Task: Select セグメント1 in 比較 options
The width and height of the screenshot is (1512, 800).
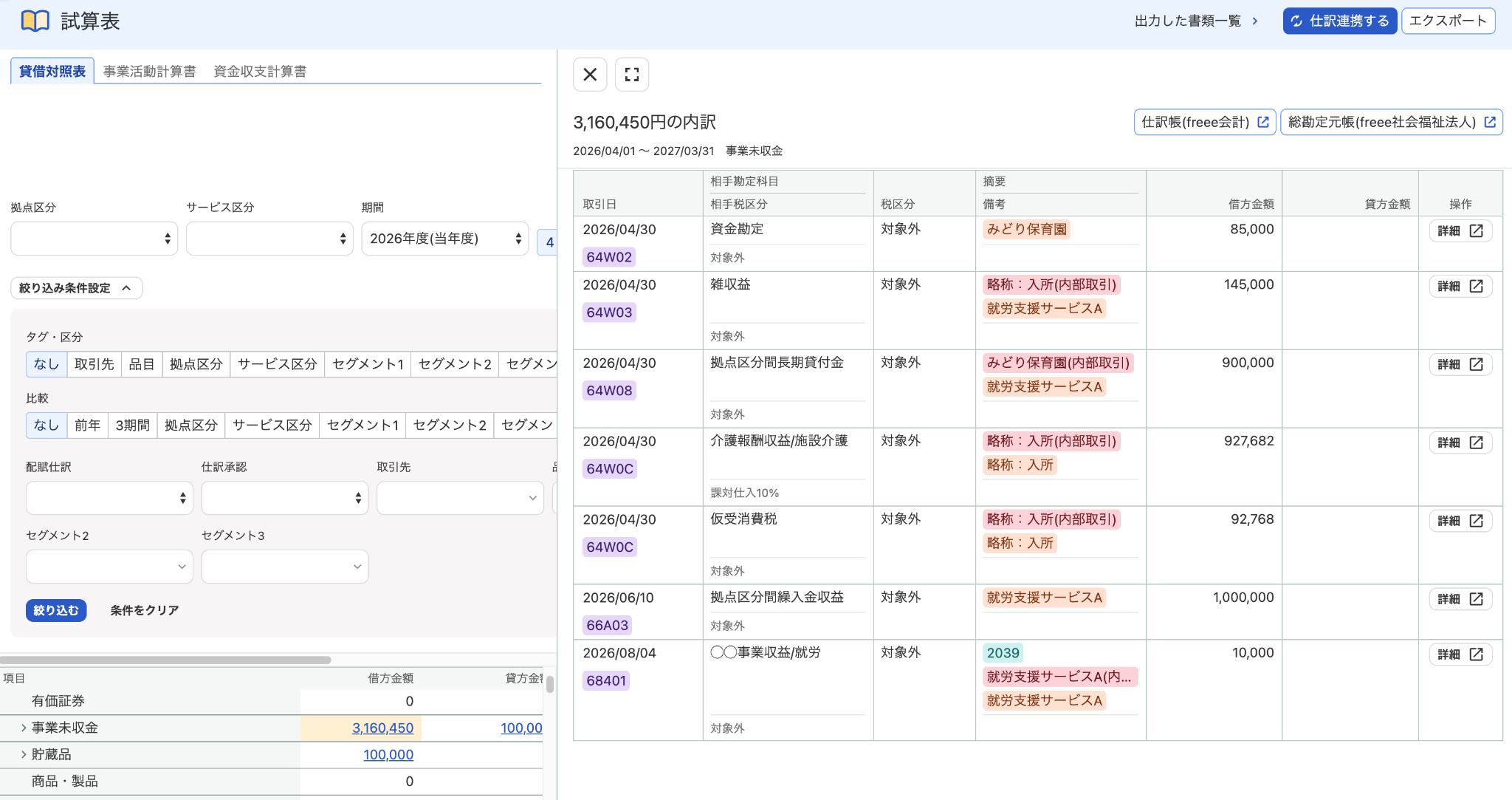Action: tap(362, 425)
